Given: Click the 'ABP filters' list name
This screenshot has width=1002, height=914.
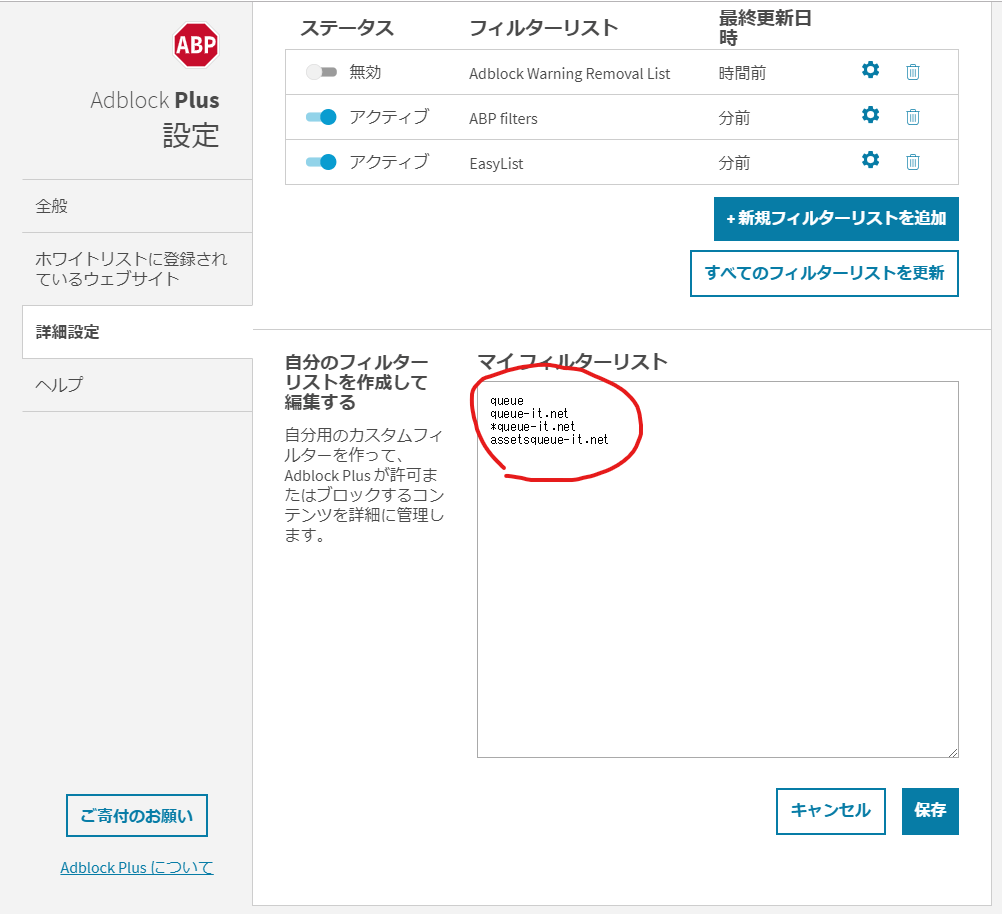Looking at the screenshot, I should [503, 118].
